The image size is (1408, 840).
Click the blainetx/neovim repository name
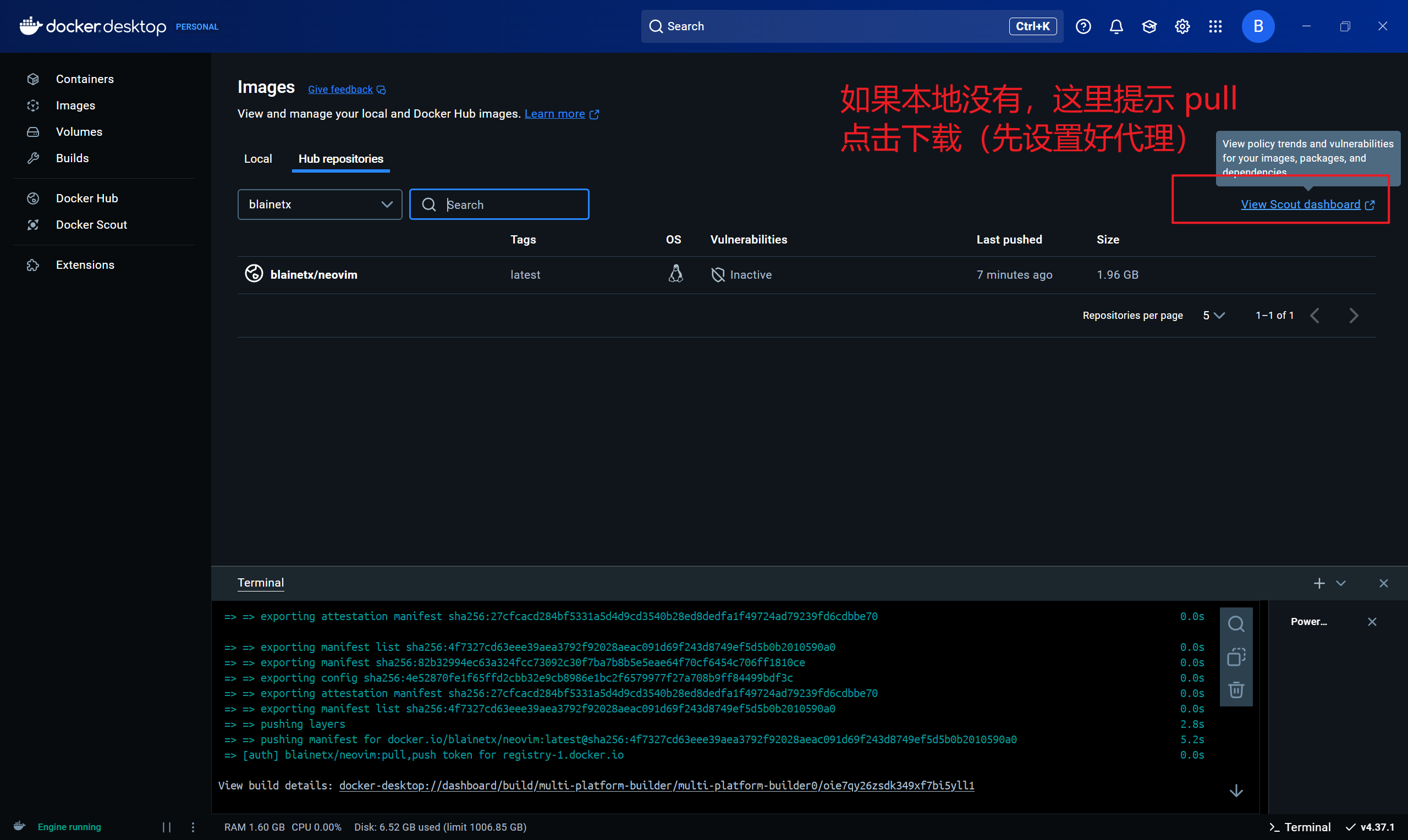313,274
